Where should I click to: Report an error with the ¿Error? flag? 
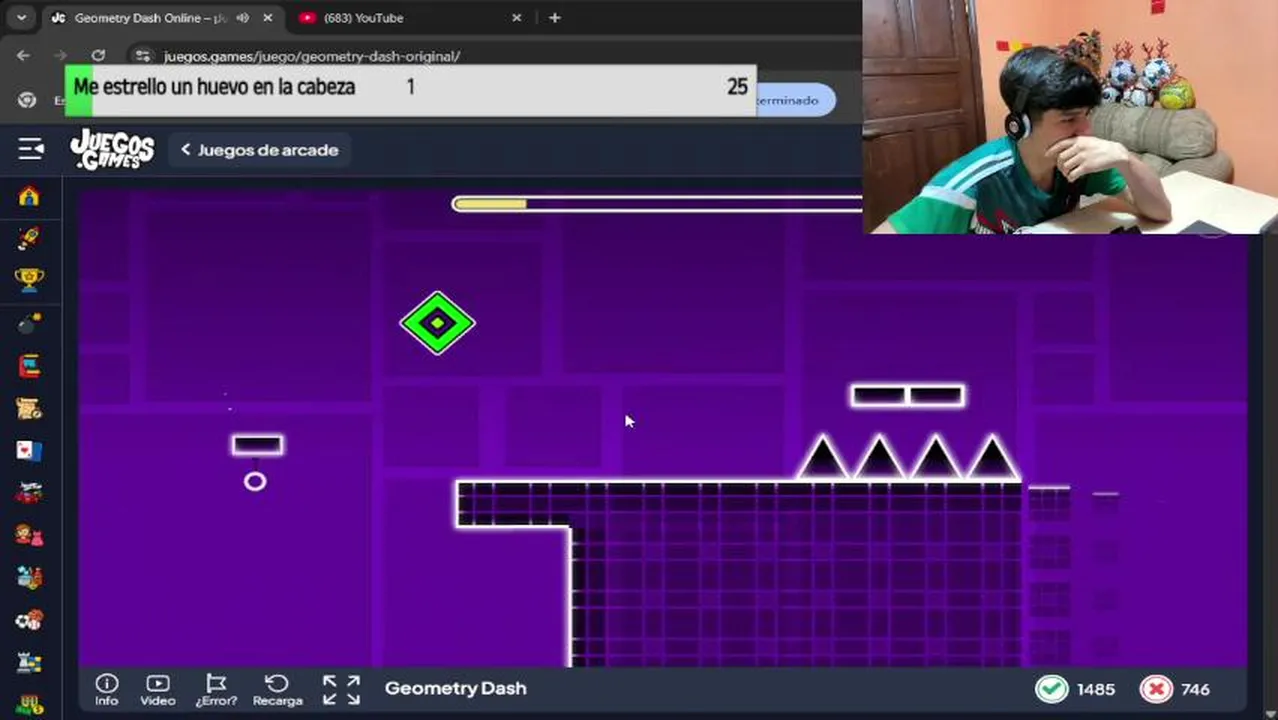coord(216,689)
